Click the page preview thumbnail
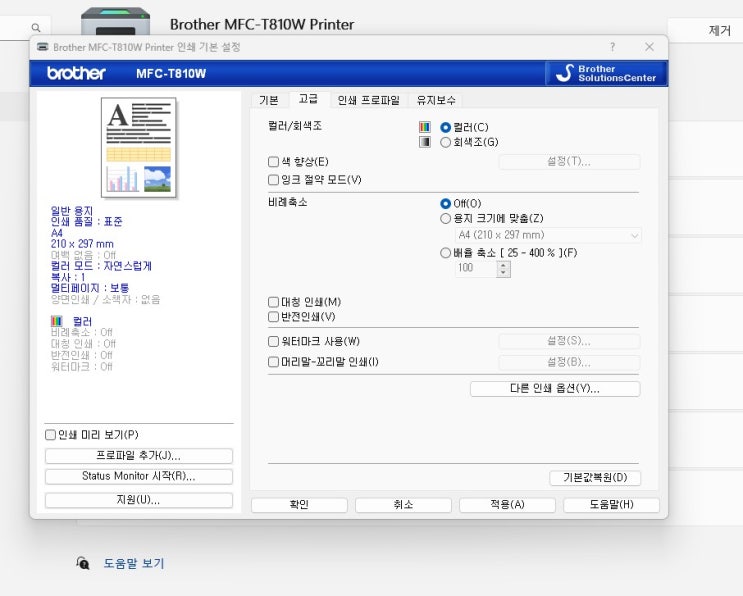The image size is (743, 596). click(x=138, y=147)
